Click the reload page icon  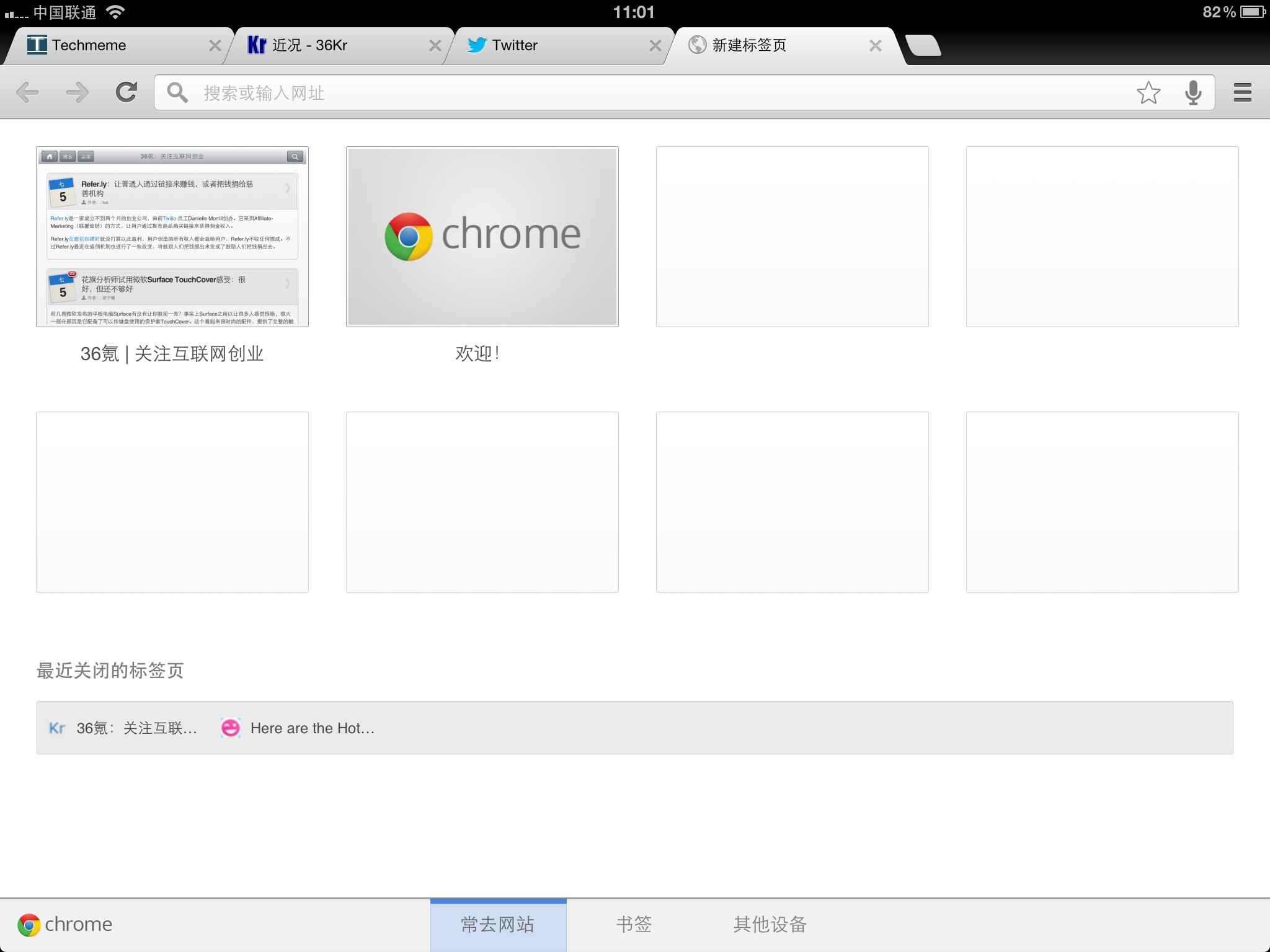coord(127,92)
